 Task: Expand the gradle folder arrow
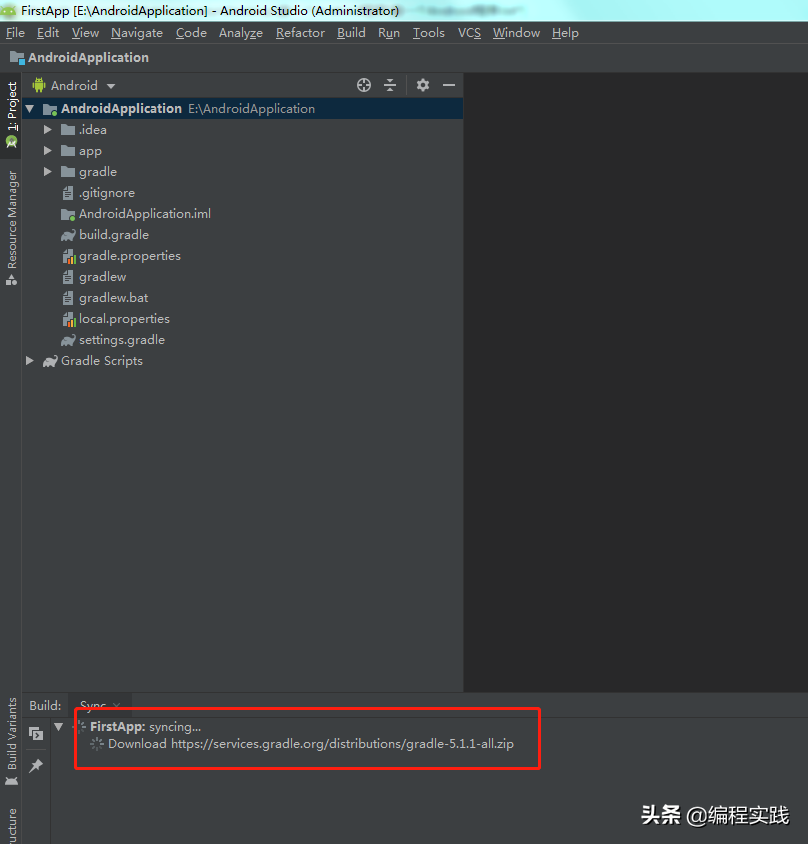[47, 172]
